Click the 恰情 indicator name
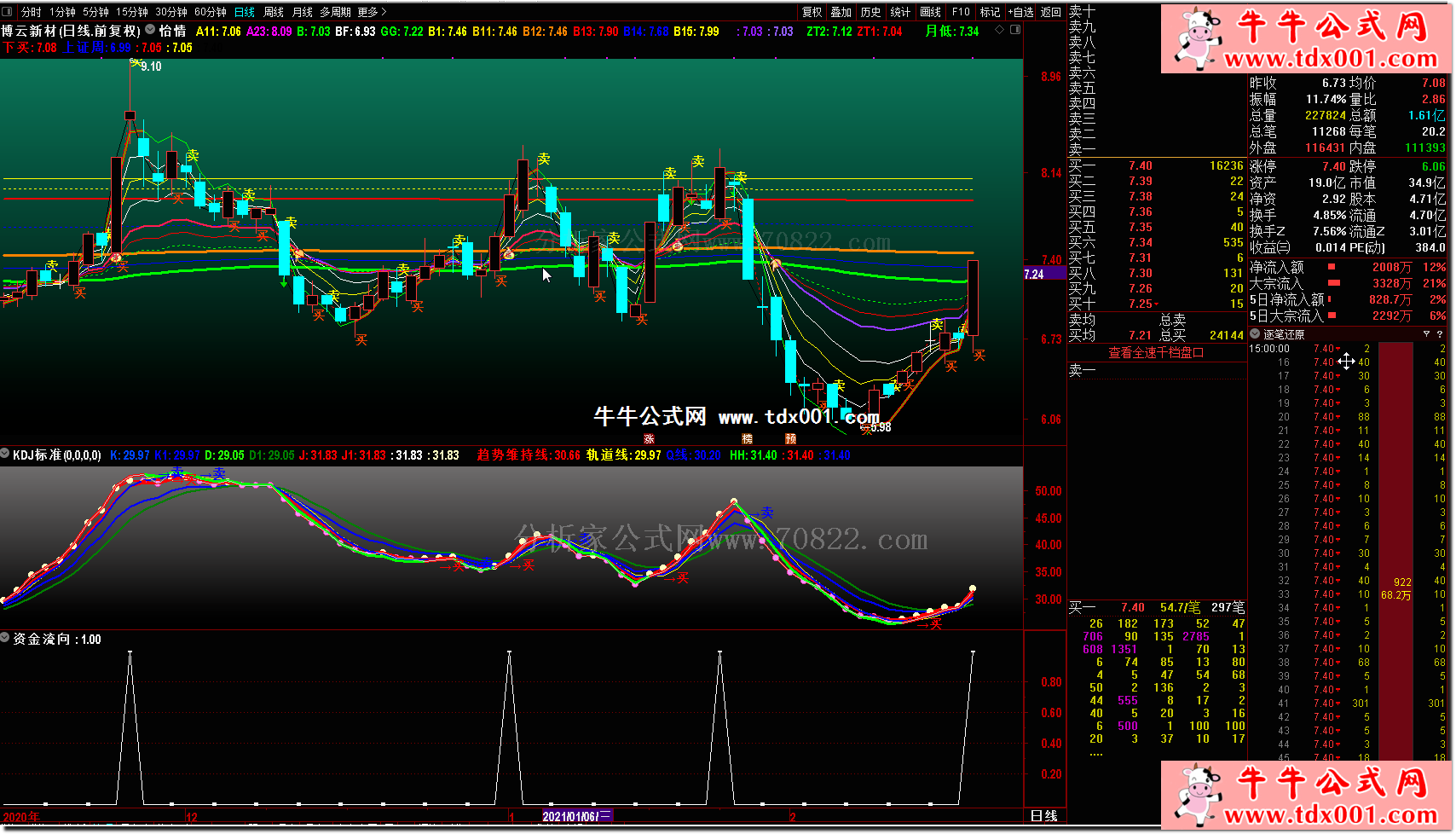1456x834 pixels. (173, 31)
